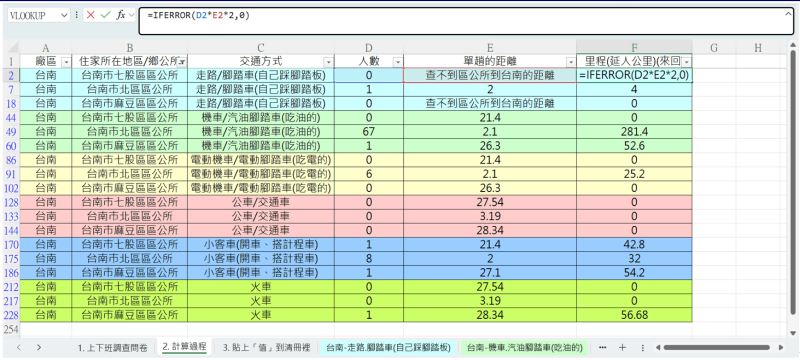Open Insert Function with the fx icon
The width and height of the screenshot is (800, 360).
pyautogui.click(x=121, y=15)
